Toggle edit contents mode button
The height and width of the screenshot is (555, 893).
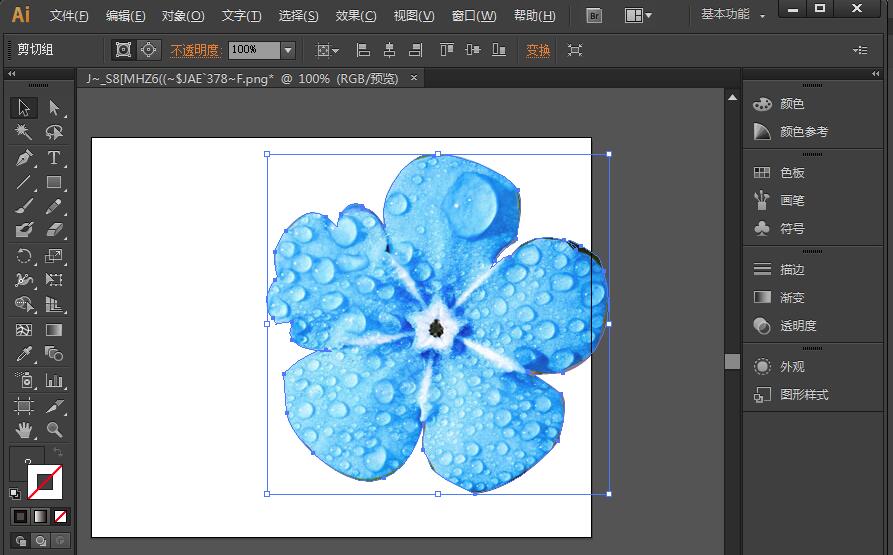[x=148, y=50]
